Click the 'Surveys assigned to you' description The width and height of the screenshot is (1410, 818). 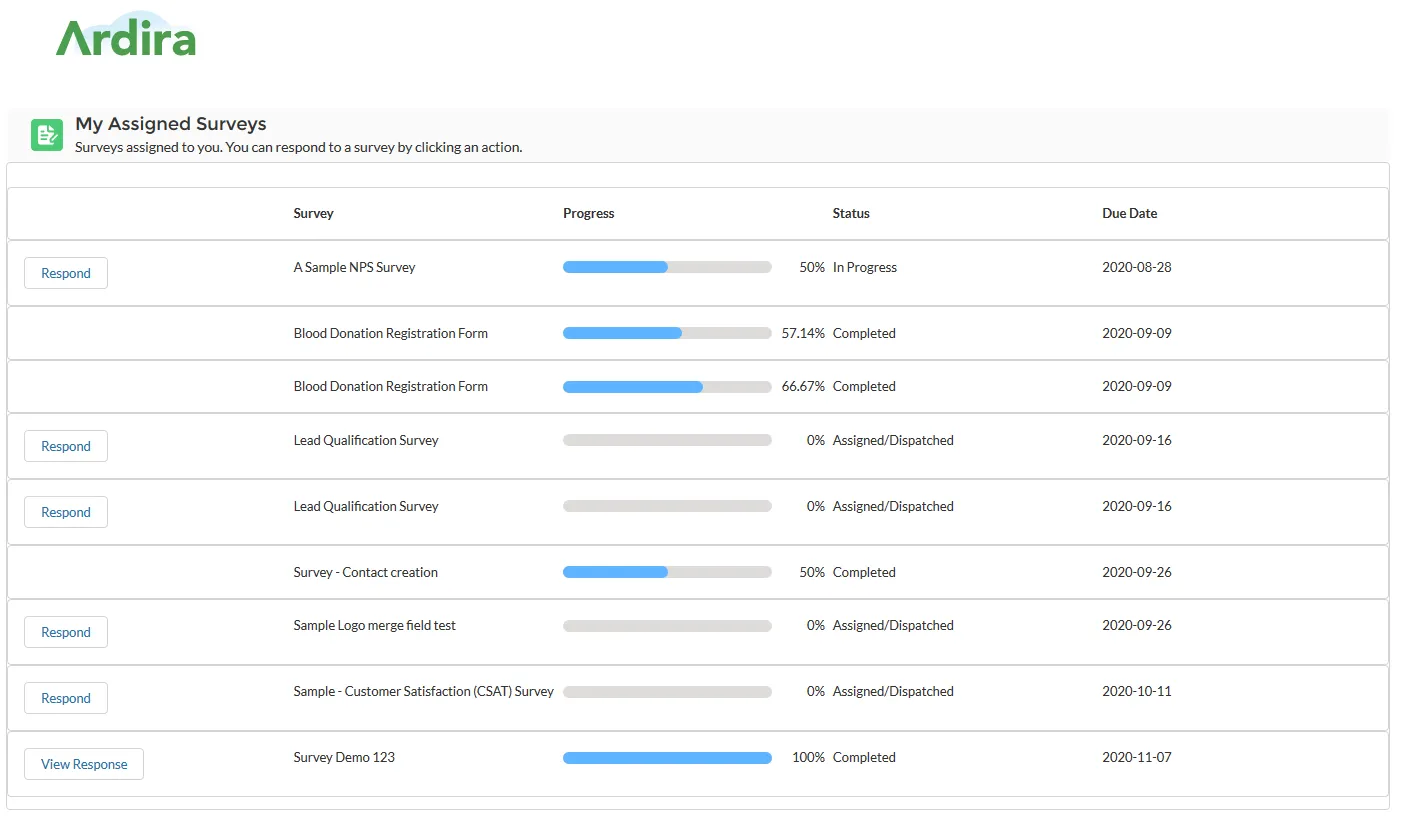click(x=299, y=147)
